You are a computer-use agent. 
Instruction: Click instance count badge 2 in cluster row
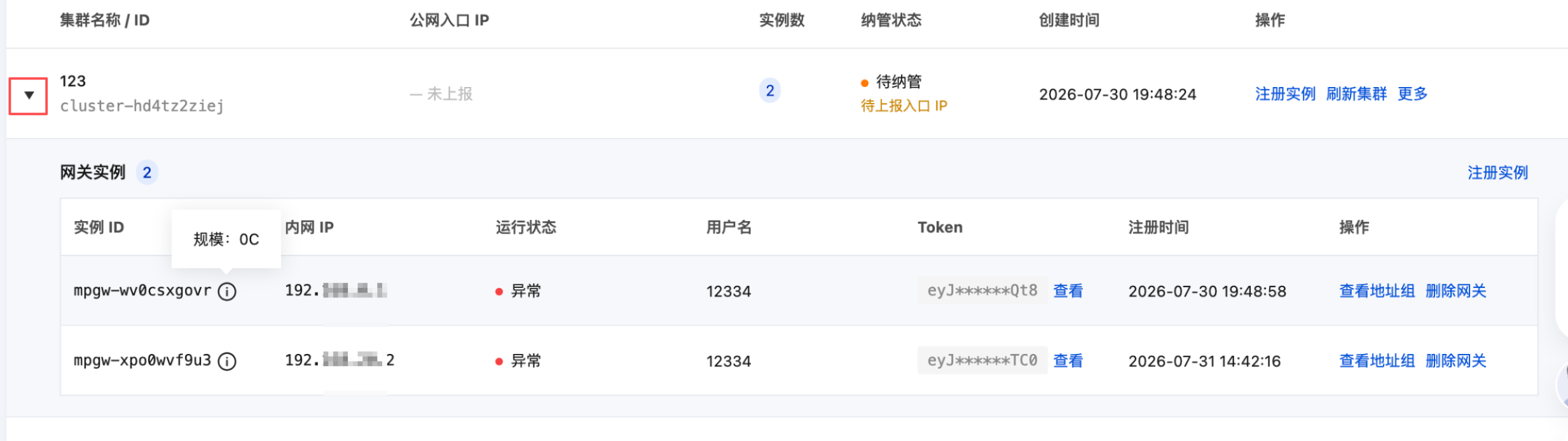[x=770, y=91]
